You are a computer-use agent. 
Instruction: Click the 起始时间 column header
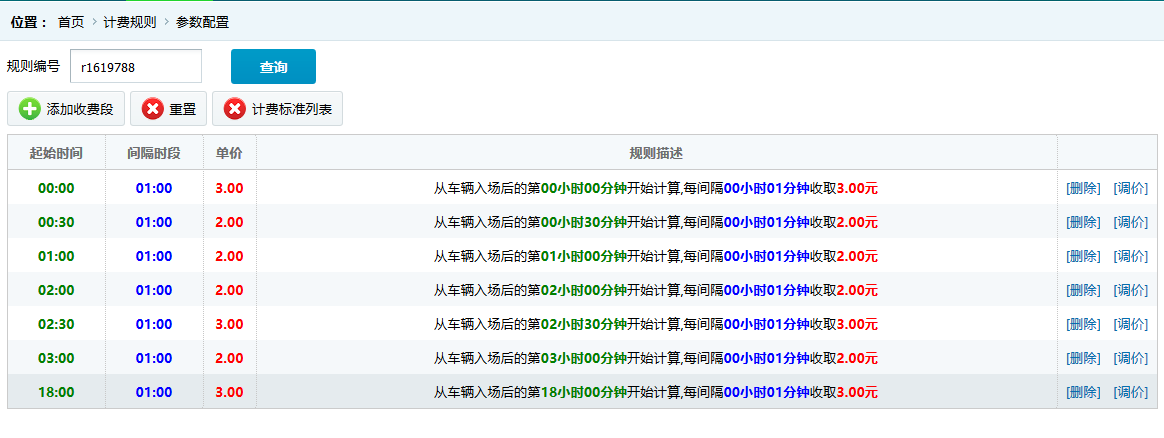point(56,153)
